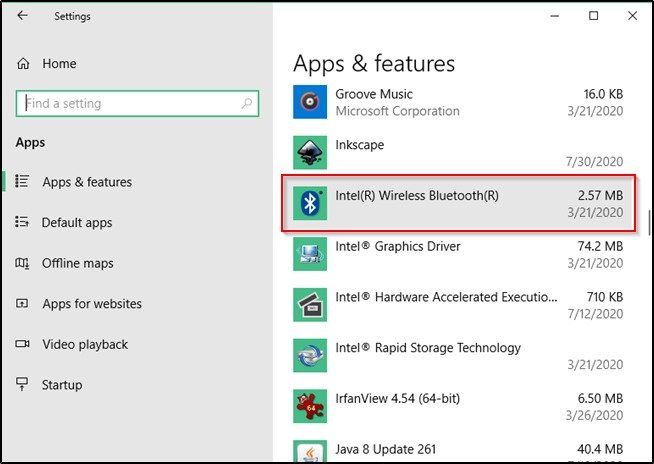The image size is (654, 464).
Task: Click the Home house icon
Action: 23,64
